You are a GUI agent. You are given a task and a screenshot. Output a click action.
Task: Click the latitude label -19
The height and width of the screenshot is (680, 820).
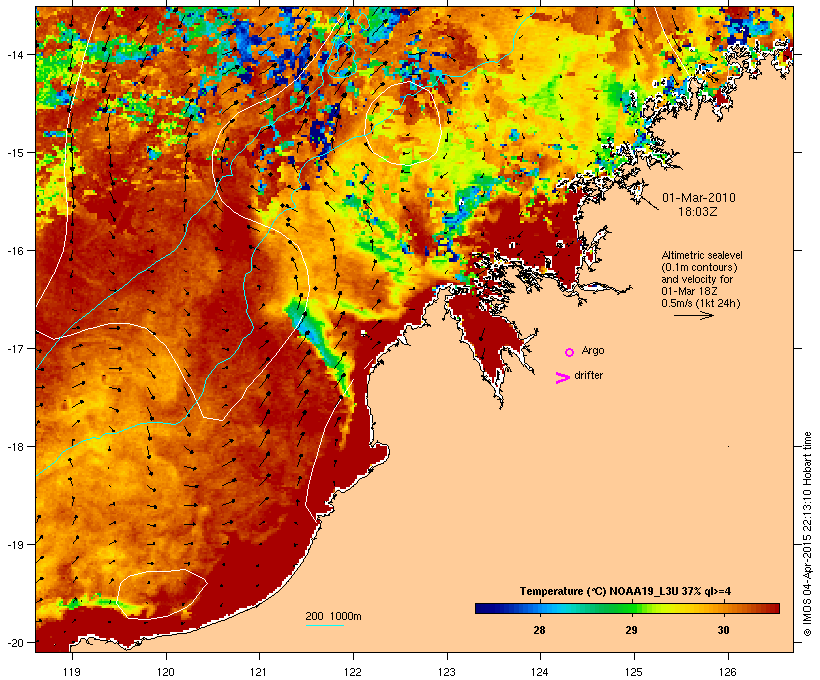click(x=15, y=545)
